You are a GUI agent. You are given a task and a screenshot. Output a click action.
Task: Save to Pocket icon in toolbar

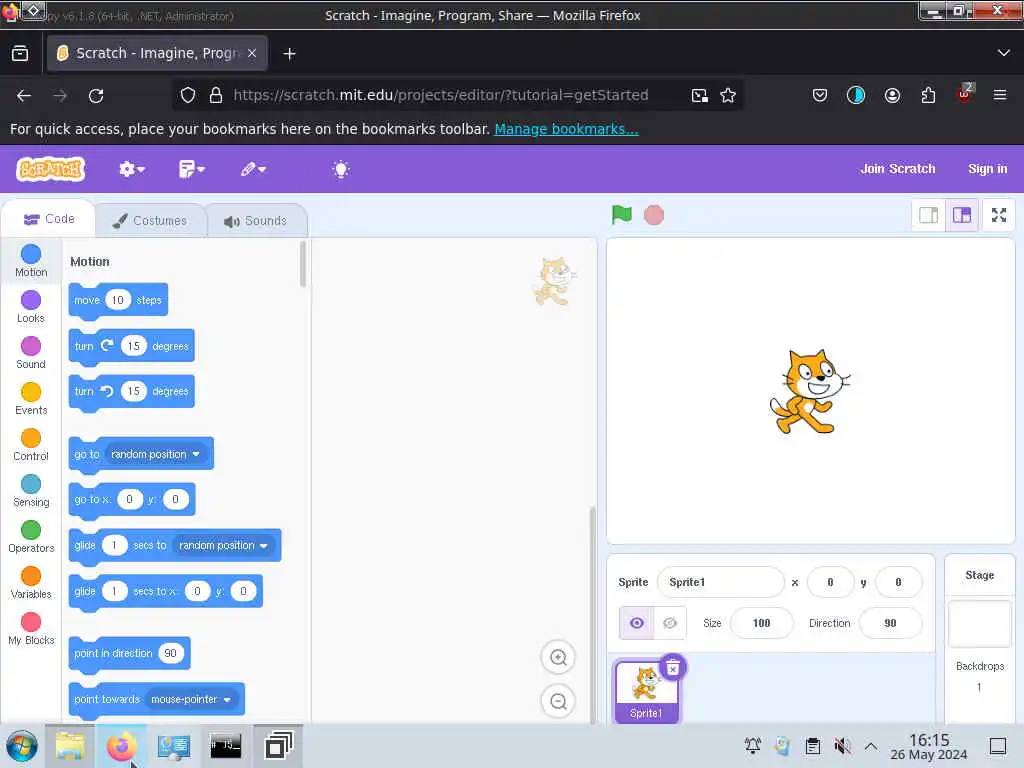tap(820, 95)
